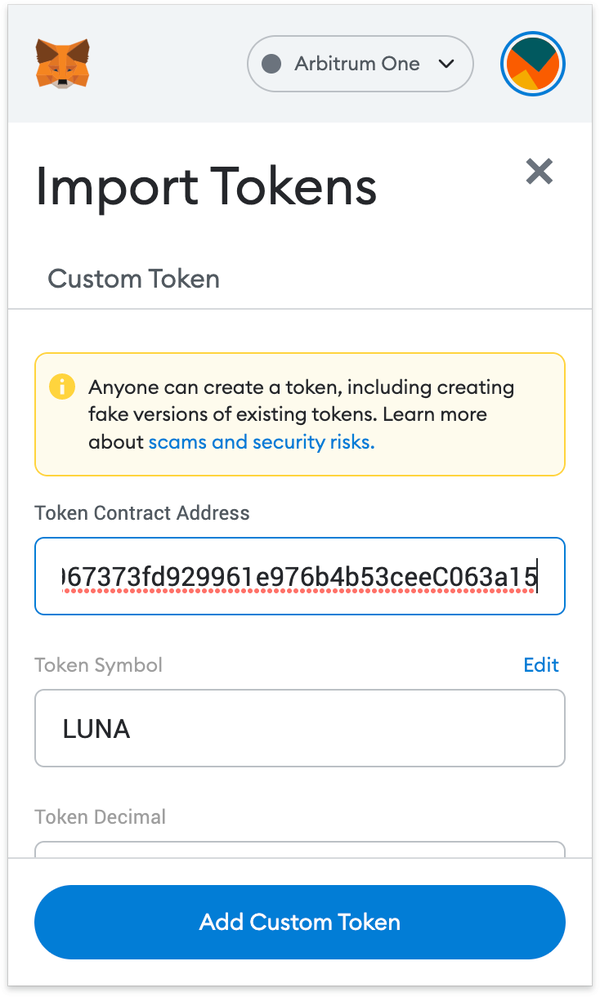Open the Arbitrum One network selector
Screen dimensions: 600x997
tap(360, 64)
